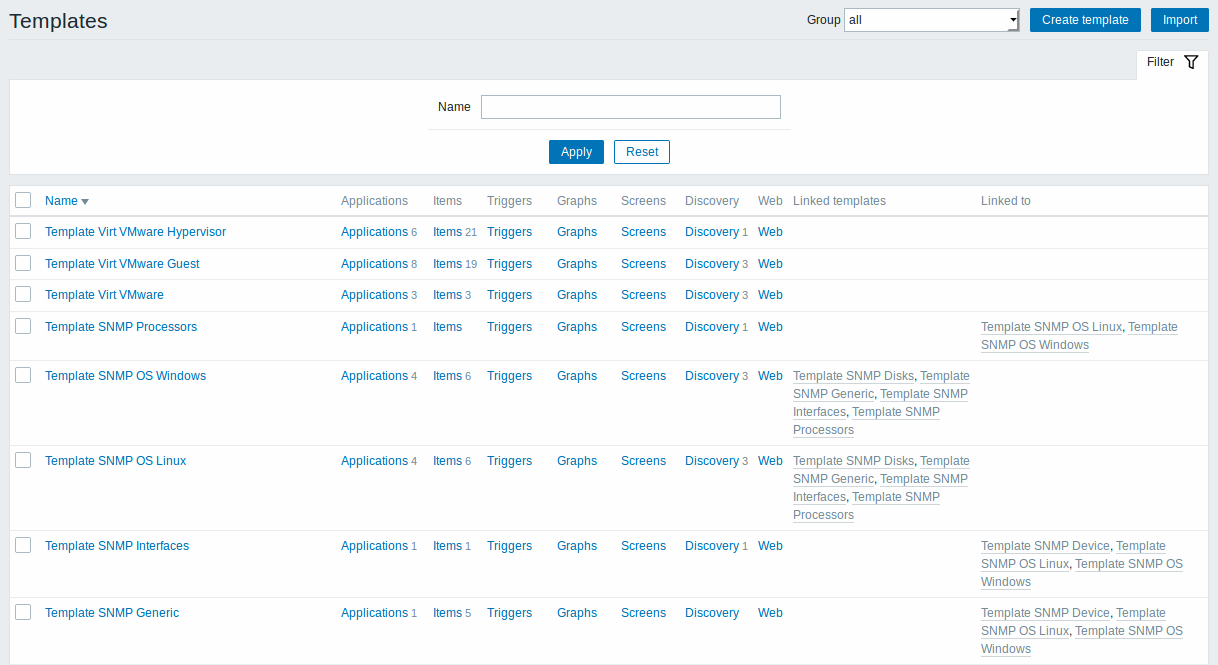
Task: Open the Group dropdown
Action: pyautogui.click(x=931, y=20)
